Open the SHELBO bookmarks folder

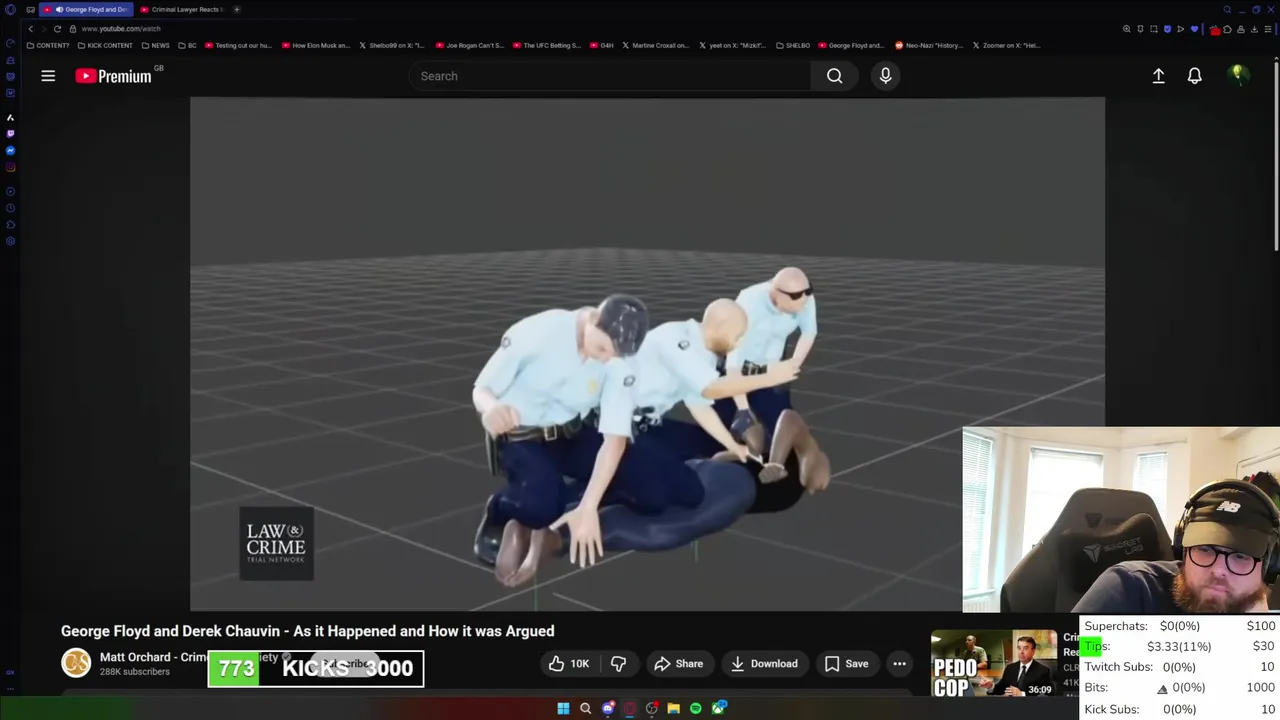(x=793, y=45)
